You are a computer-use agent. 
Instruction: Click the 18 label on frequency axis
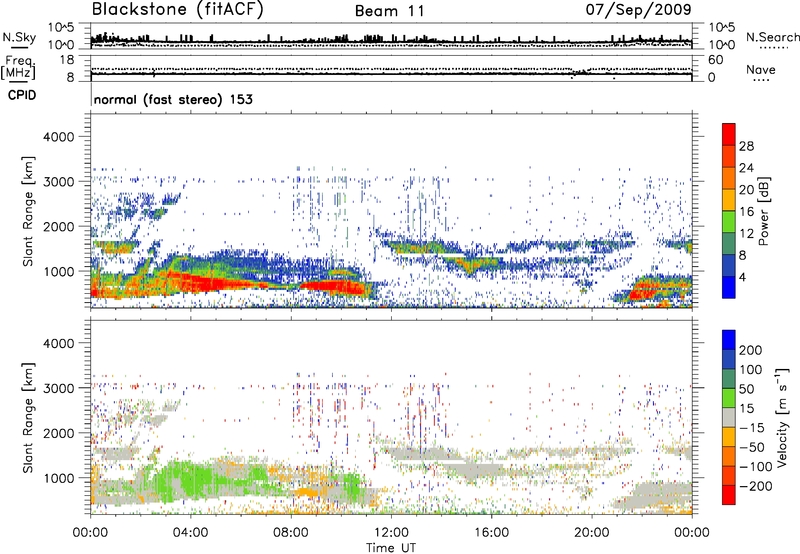[x=67, y=60]
